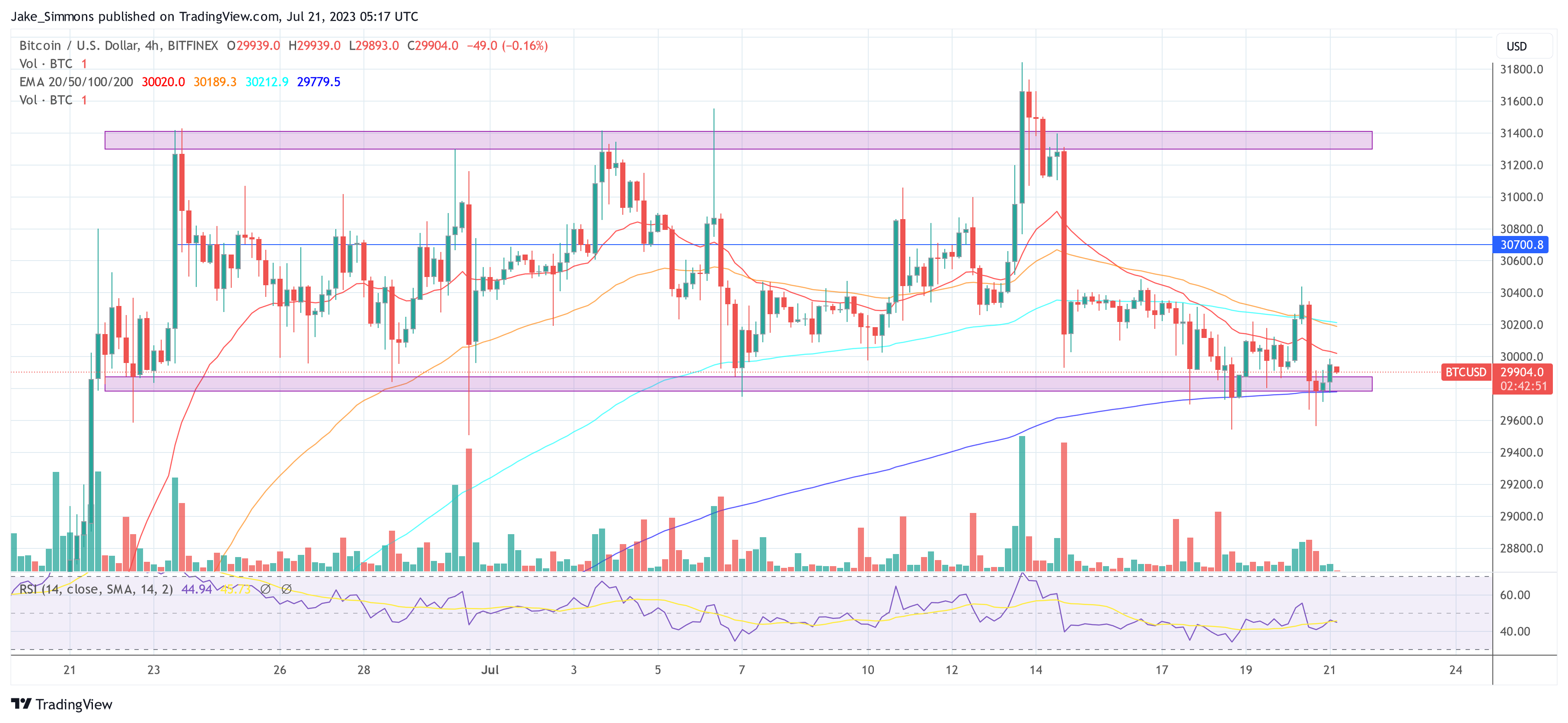
Task: Click the 29600.0 price axis label
Action: (1521, 420)
